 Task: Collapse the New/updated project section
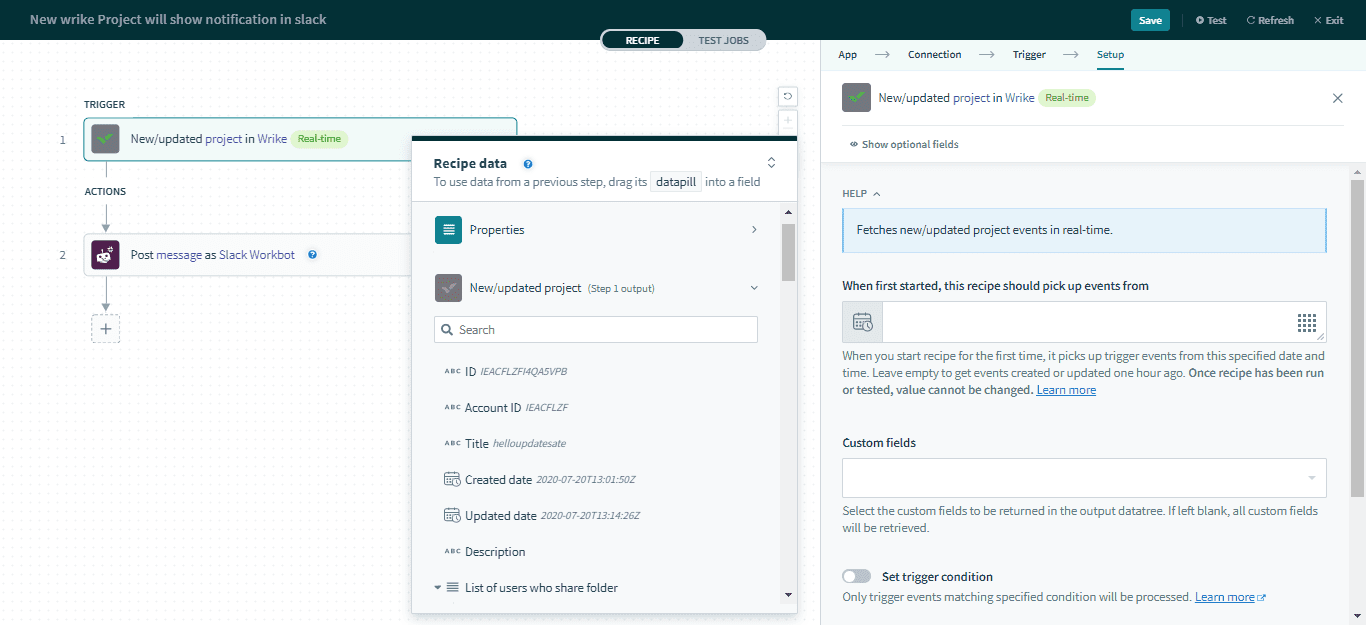click(x=754, y=288)
